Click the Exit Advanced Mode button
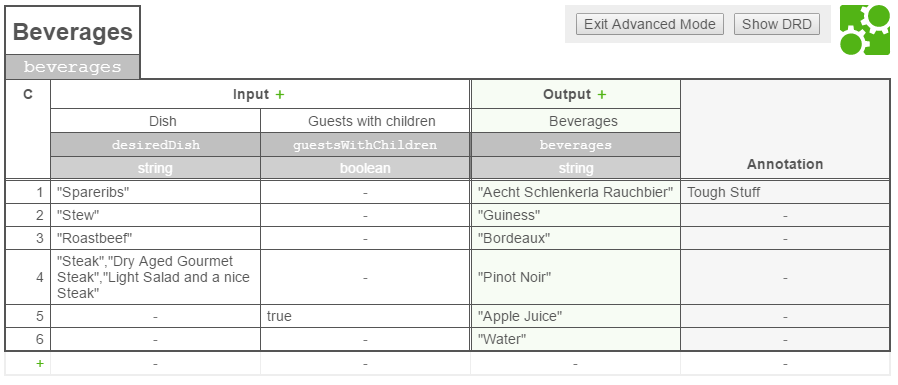The height and width of the screenshot is (385, 898). [x=649, y=24]
